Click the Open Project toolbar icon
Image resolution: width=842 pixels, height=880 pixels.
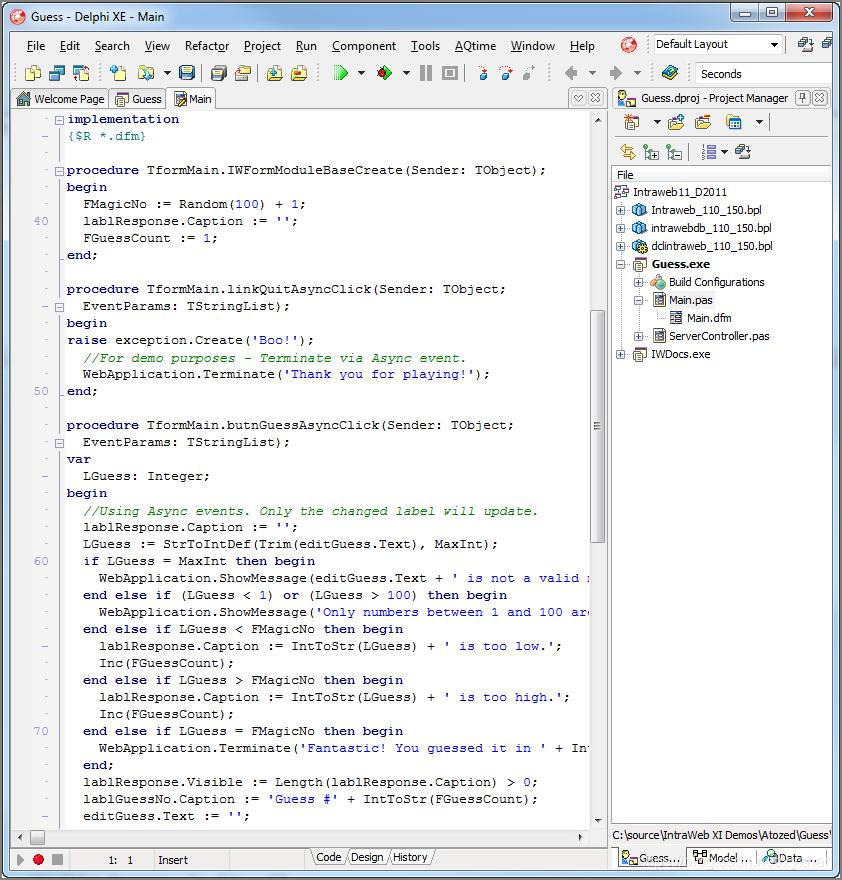pyautogui.click(x=244, y=73)
